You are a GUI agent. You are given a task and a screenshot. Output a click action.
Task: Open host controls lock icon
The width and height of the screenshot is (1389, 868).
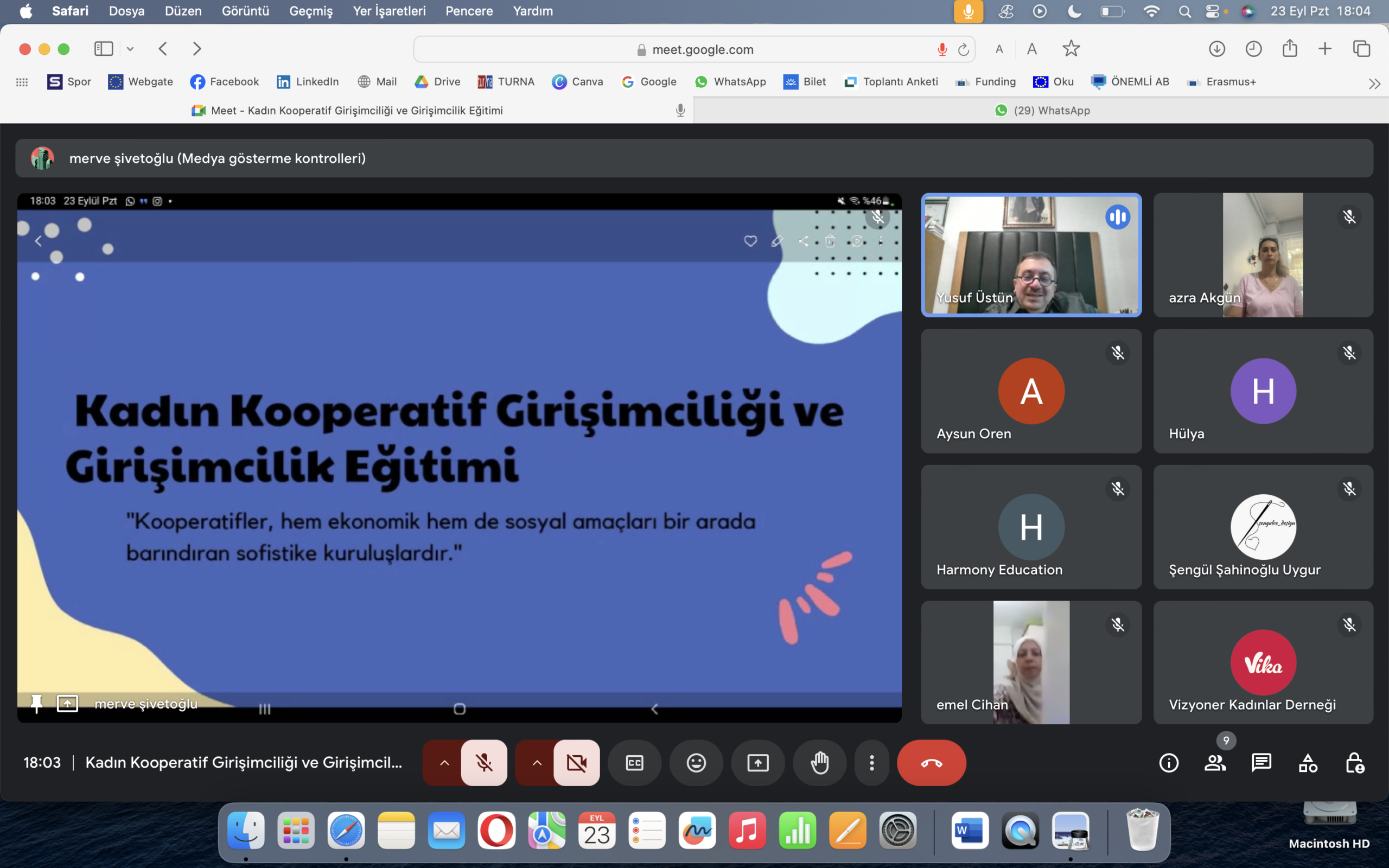pos(1355,763)
